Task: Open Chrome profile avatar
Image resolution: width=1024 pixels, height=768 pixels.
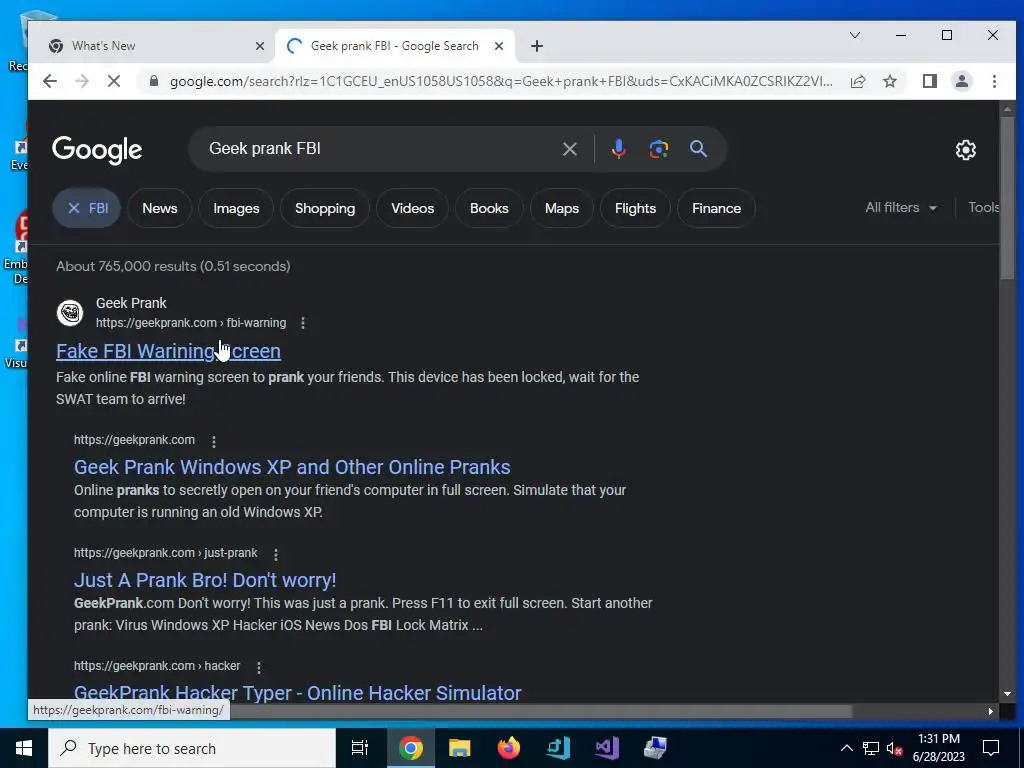Action: click(x=961, y=81)
